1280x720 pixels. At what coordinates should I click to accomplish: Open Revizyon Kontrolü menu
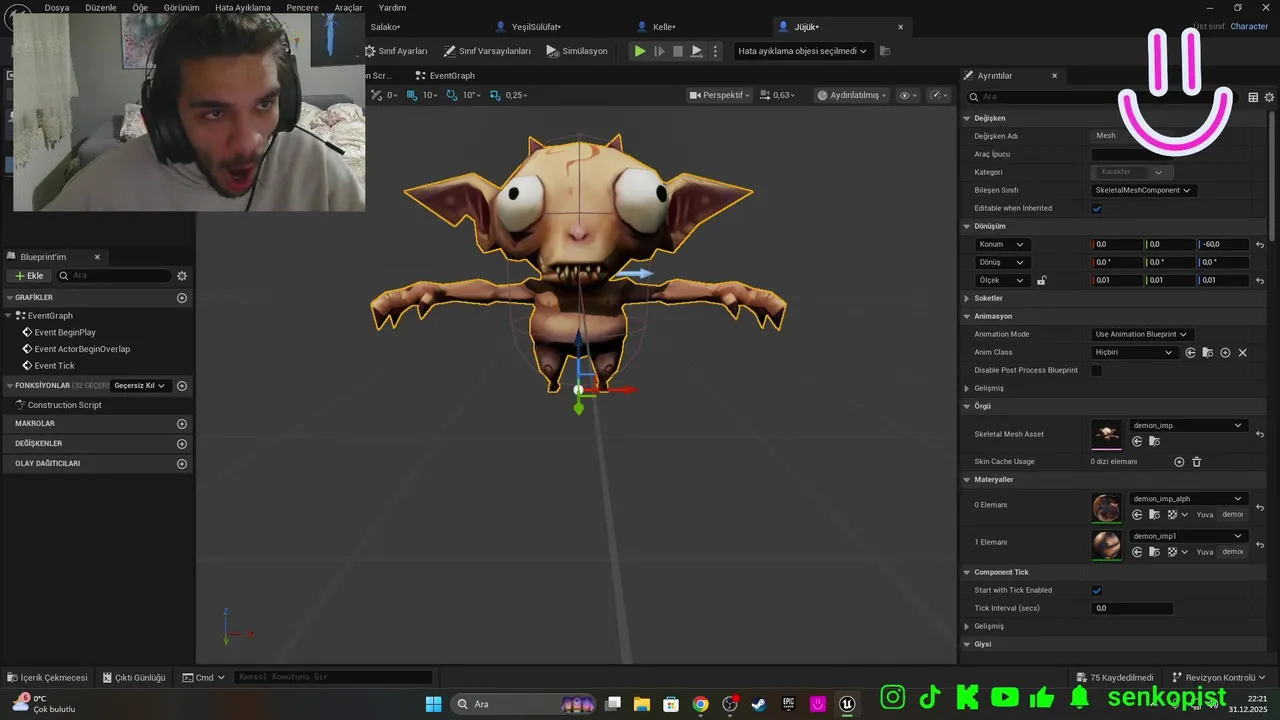click(x=1219, y=677)
